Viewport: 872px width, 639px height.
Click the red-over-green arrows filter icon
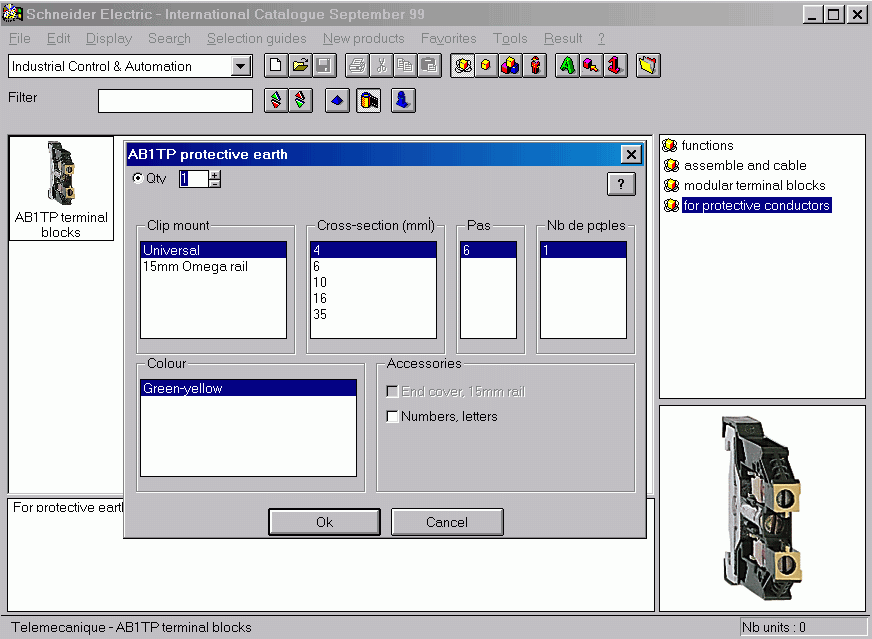click(x=300, y=101)
